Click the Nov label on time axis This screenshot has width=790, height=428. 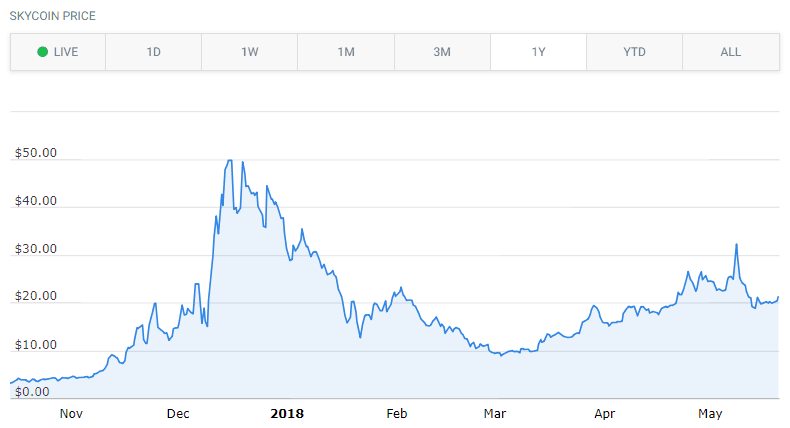71,414
